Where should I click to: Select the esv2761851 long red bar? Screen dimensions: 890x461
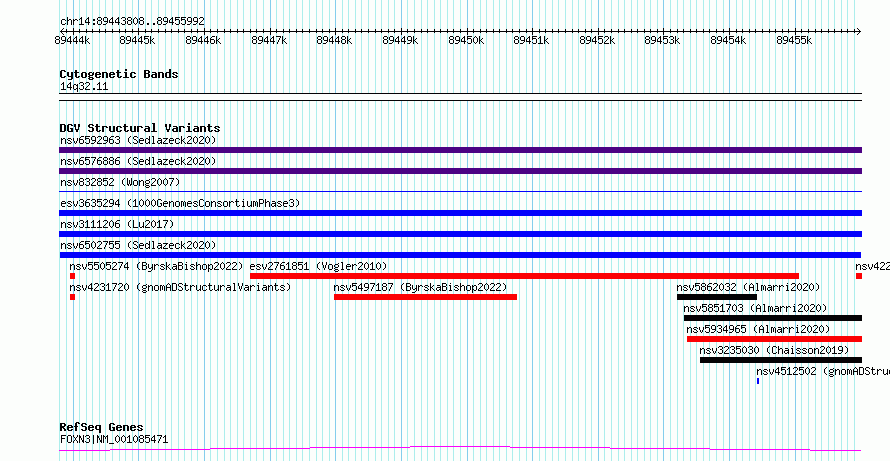click(x=524, y=276)
